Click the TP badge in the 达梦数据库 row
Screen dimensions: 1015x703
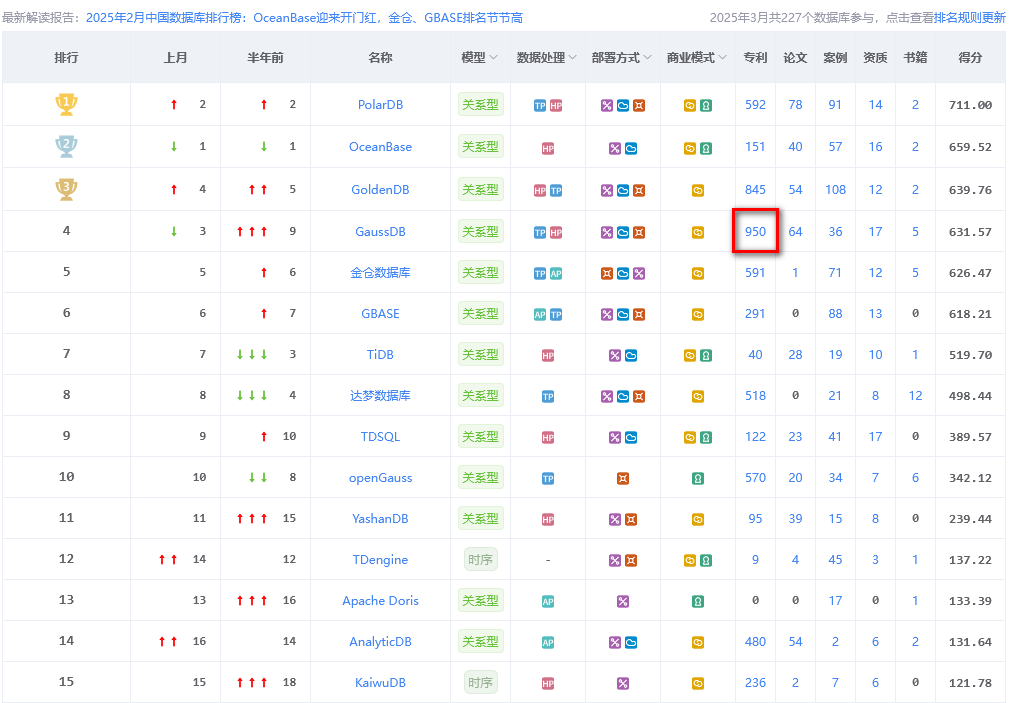[x=548, y=396]
